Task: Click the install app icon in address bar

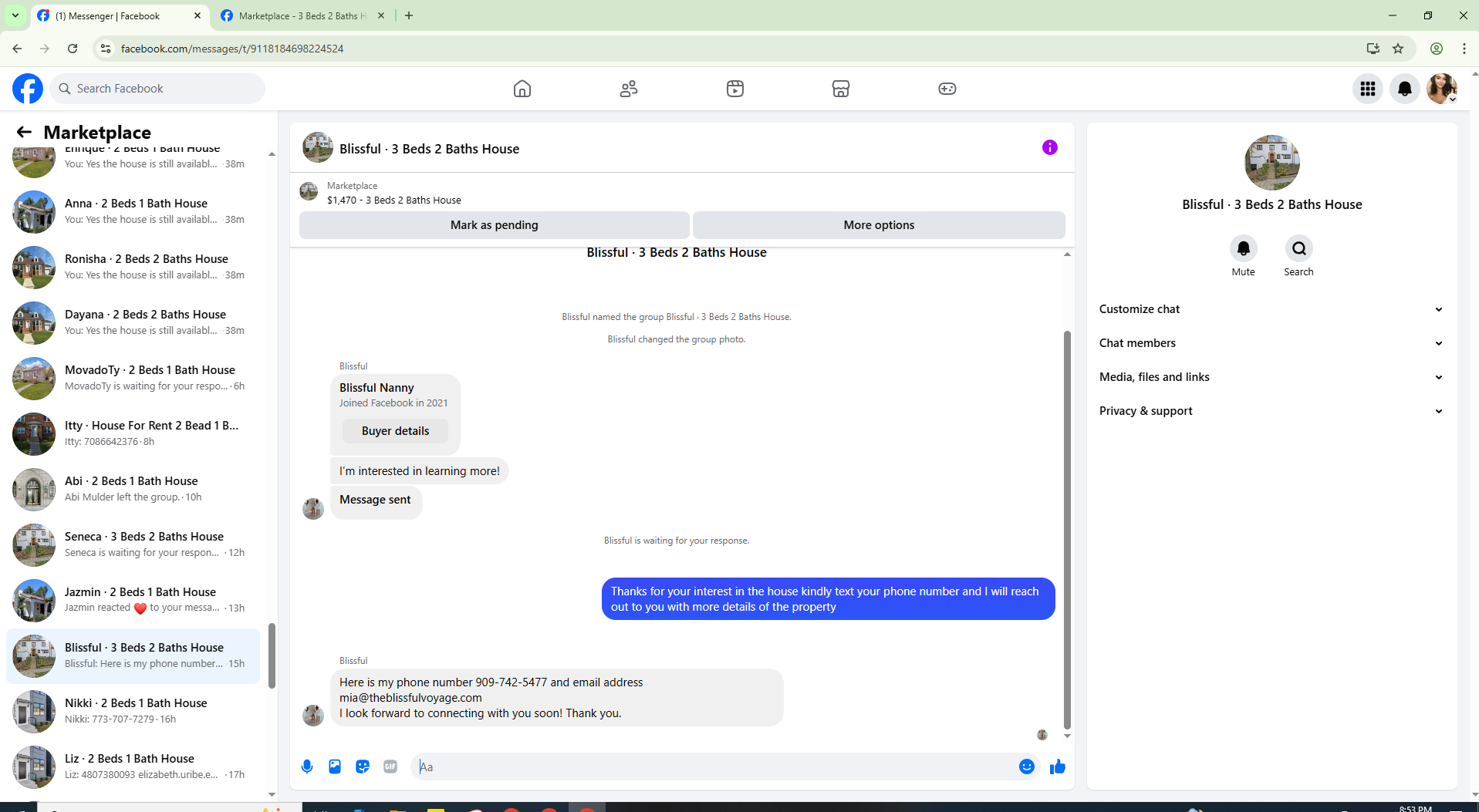Action: coord(1373,49)
